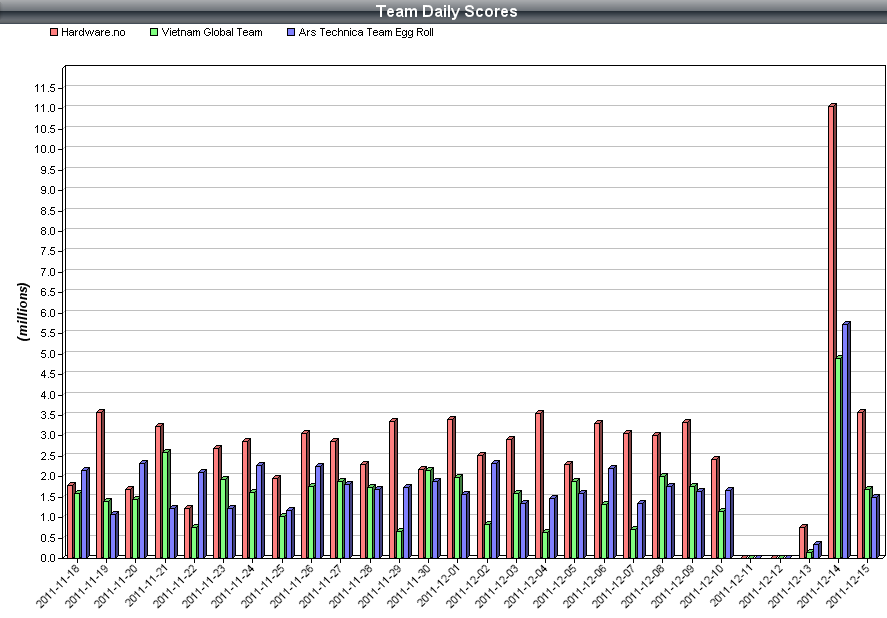Click the tall red Hardware.no bar on 2011-12-14
The width and height of the screenshot is (887, 618).
coord(832,331)
